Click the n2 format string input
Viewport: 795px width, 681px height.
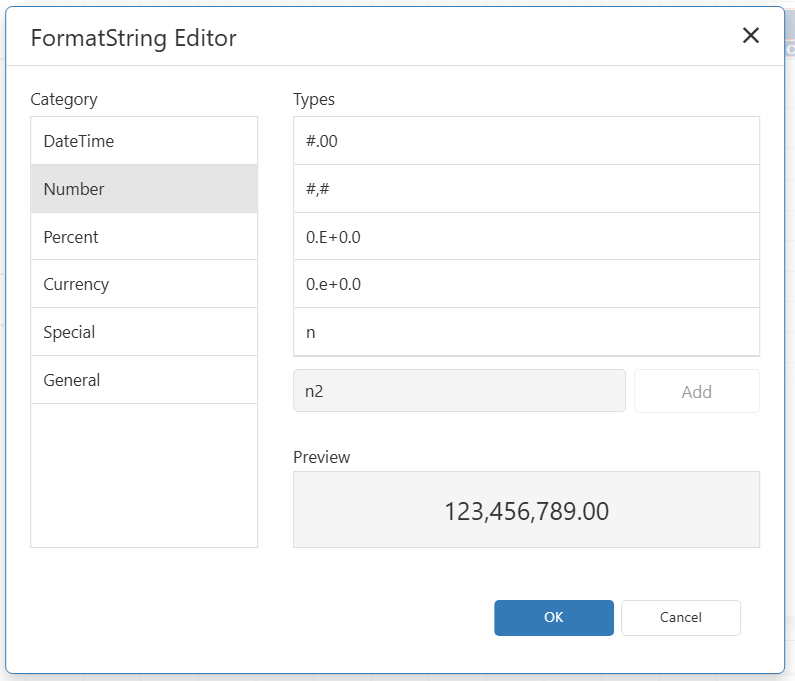[x=459, y=391]
